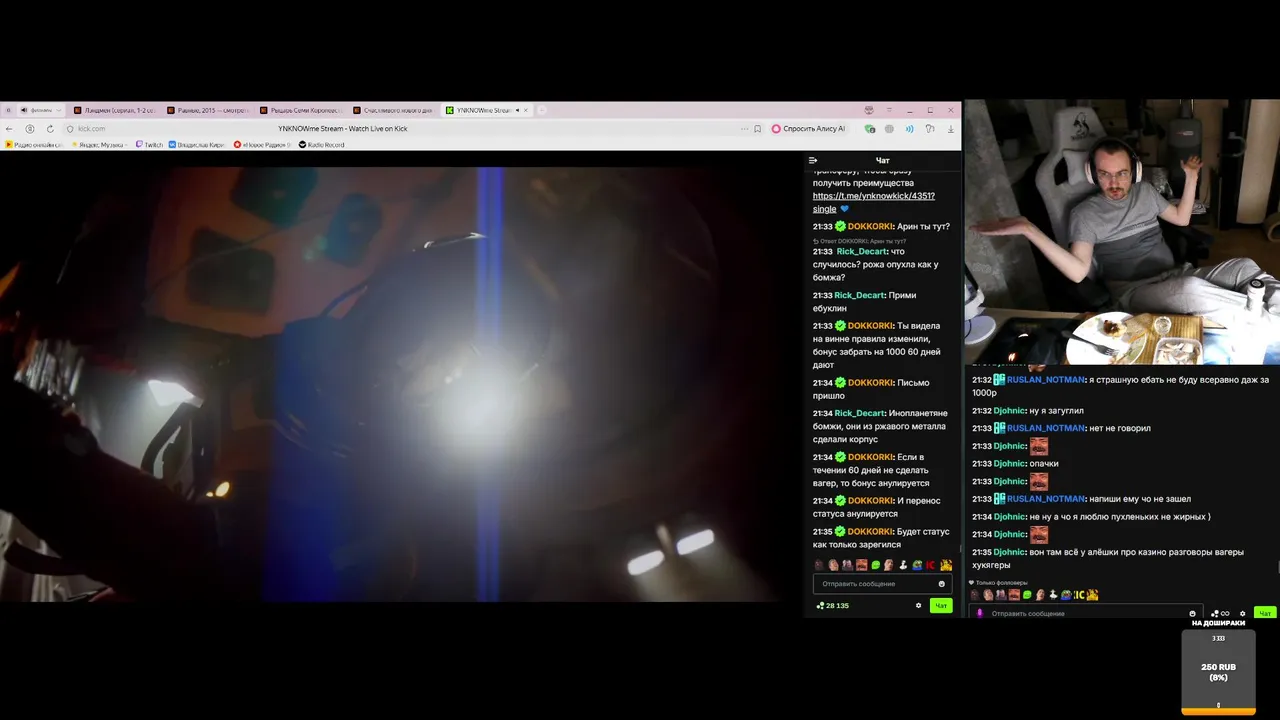Open right chat points infinity icon

tap(1220, 614)
